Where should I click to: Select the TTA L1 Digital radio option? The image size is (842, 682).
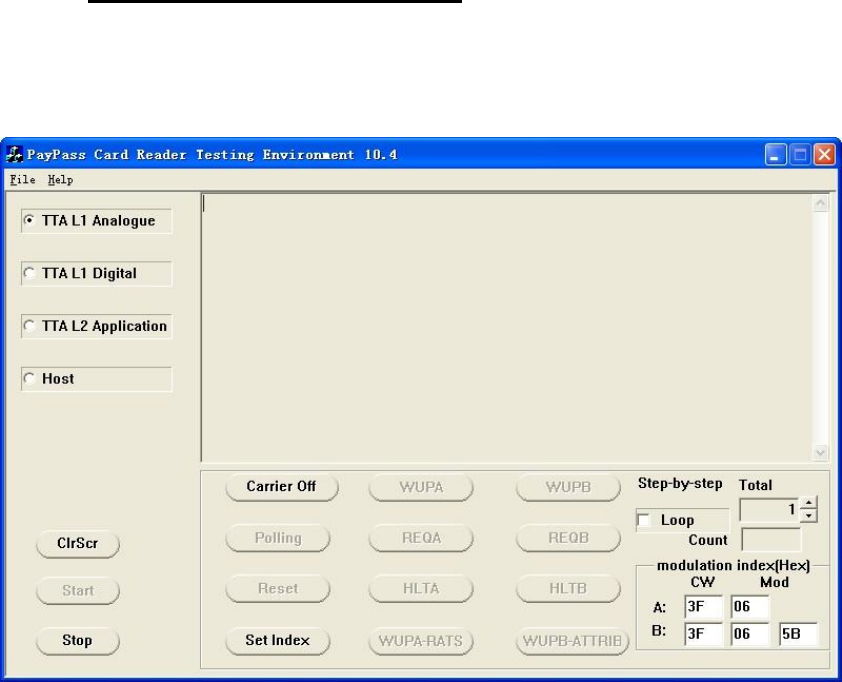(x=97, y=273)
